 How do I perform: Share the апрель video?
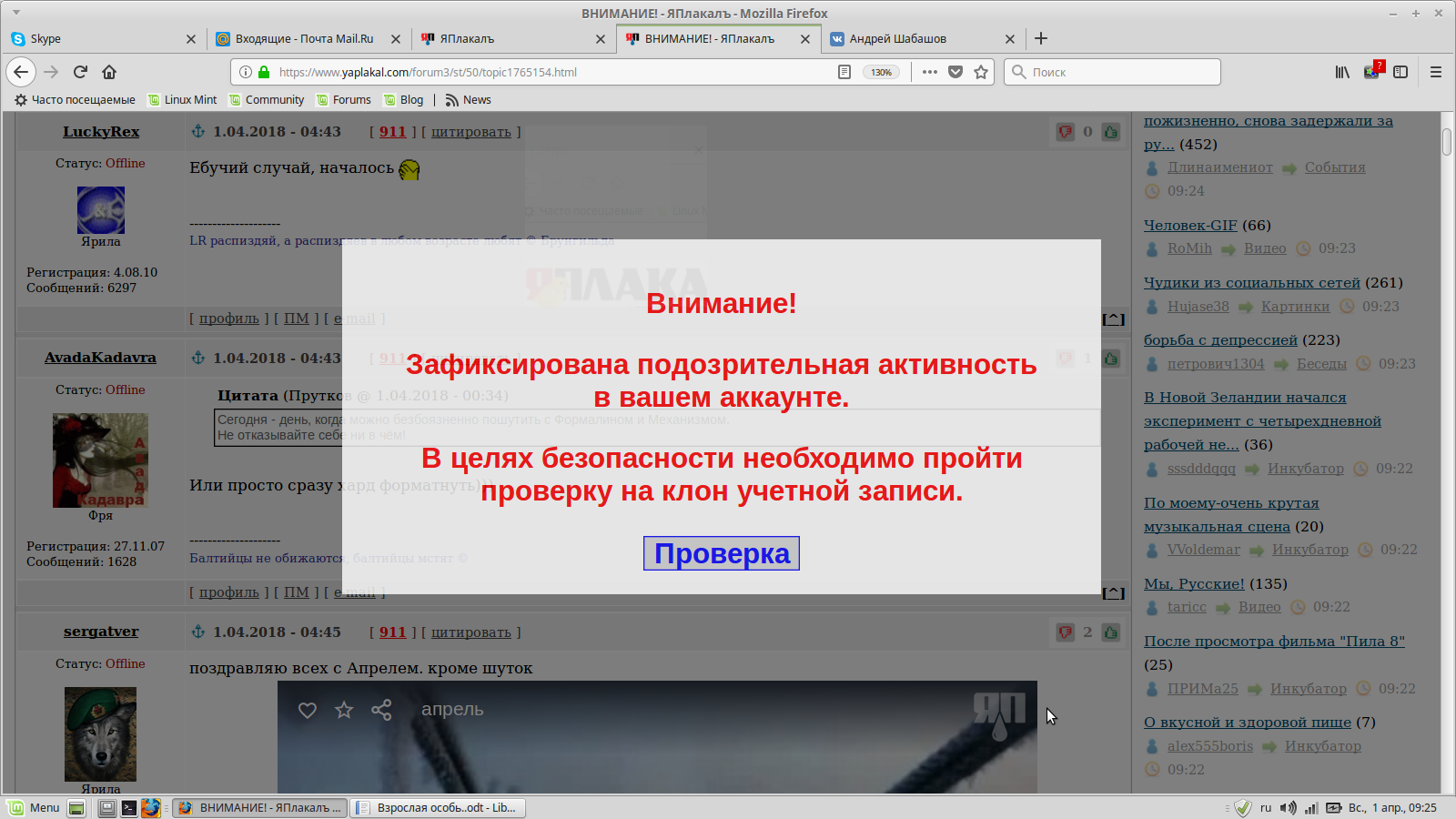(x=381, y=710)
